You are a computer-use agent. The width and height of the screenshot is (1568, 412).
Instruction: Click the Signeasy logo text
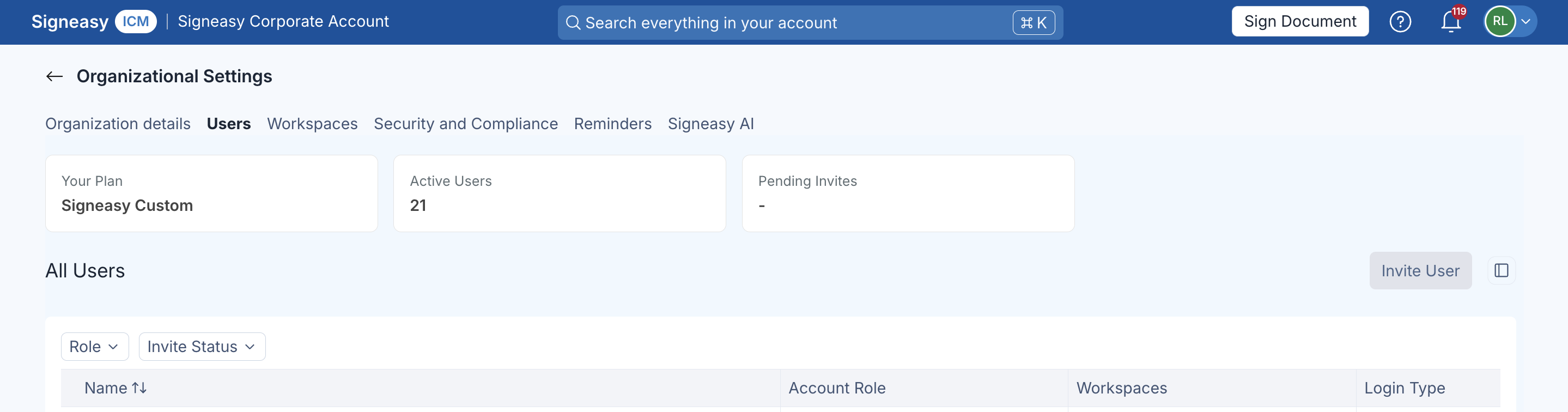[70, 21]
